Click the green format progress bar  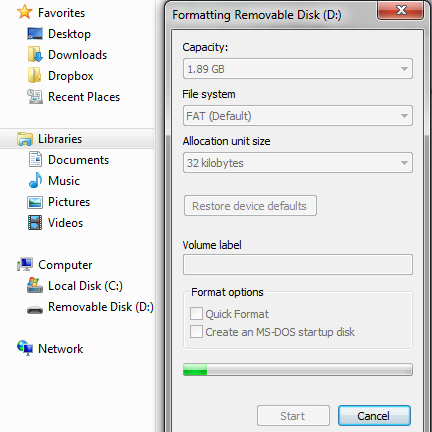click(298, 370)
